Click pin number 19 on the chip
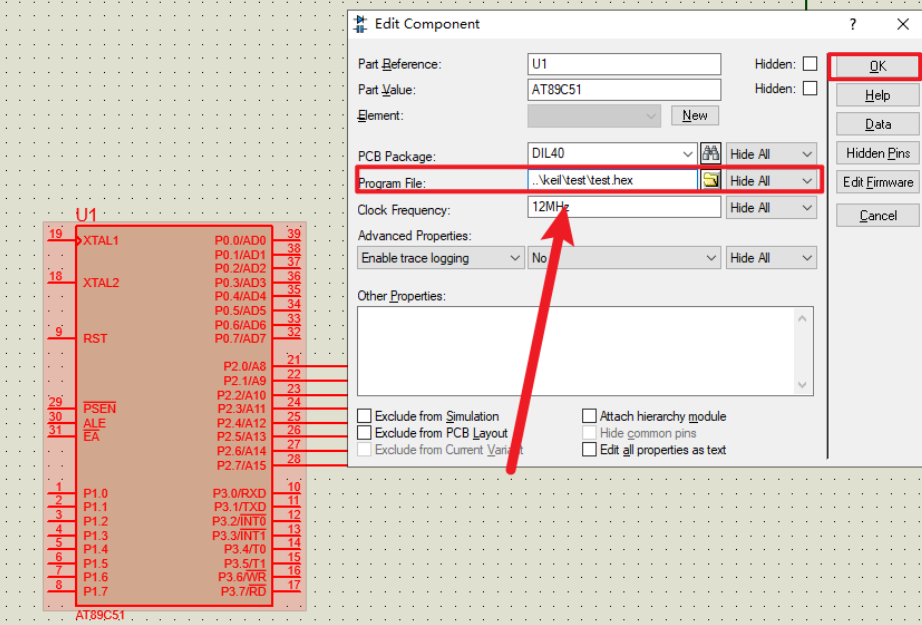922x625 pixels. 55,233
